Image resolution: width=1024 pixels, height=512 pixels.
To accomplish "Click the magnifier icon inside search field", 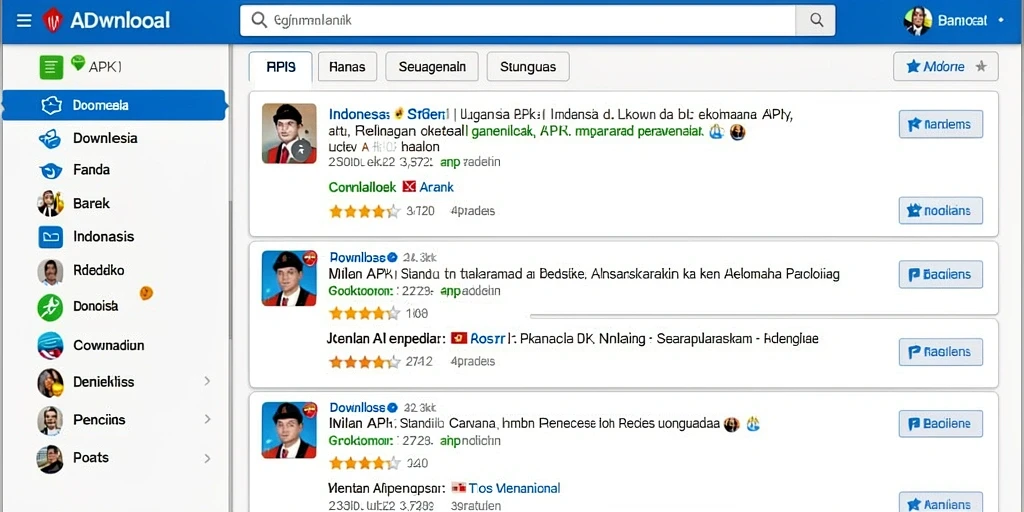I will click(259, 20).
